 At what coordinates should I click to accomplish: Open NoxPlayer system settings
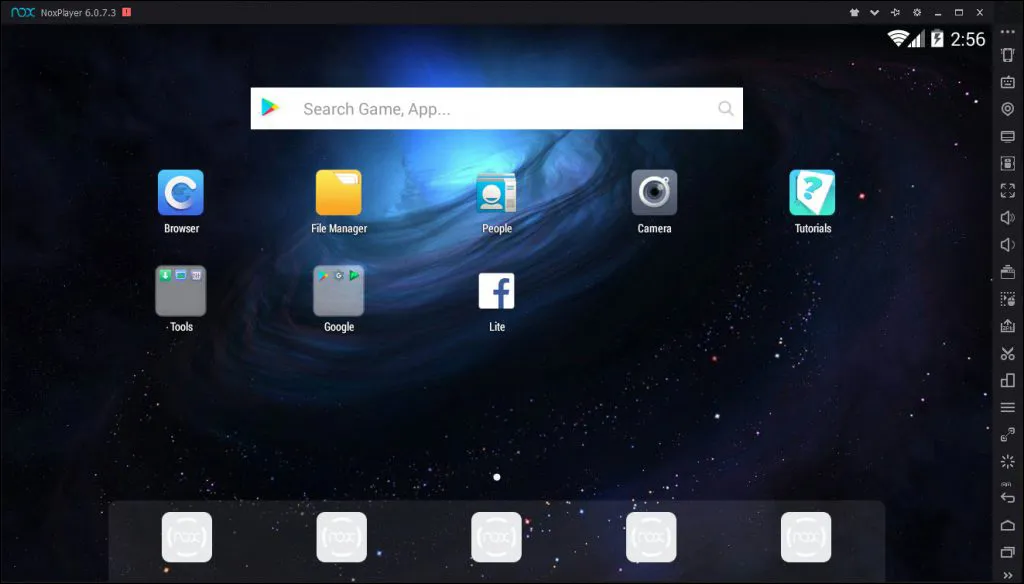[917, 12]
